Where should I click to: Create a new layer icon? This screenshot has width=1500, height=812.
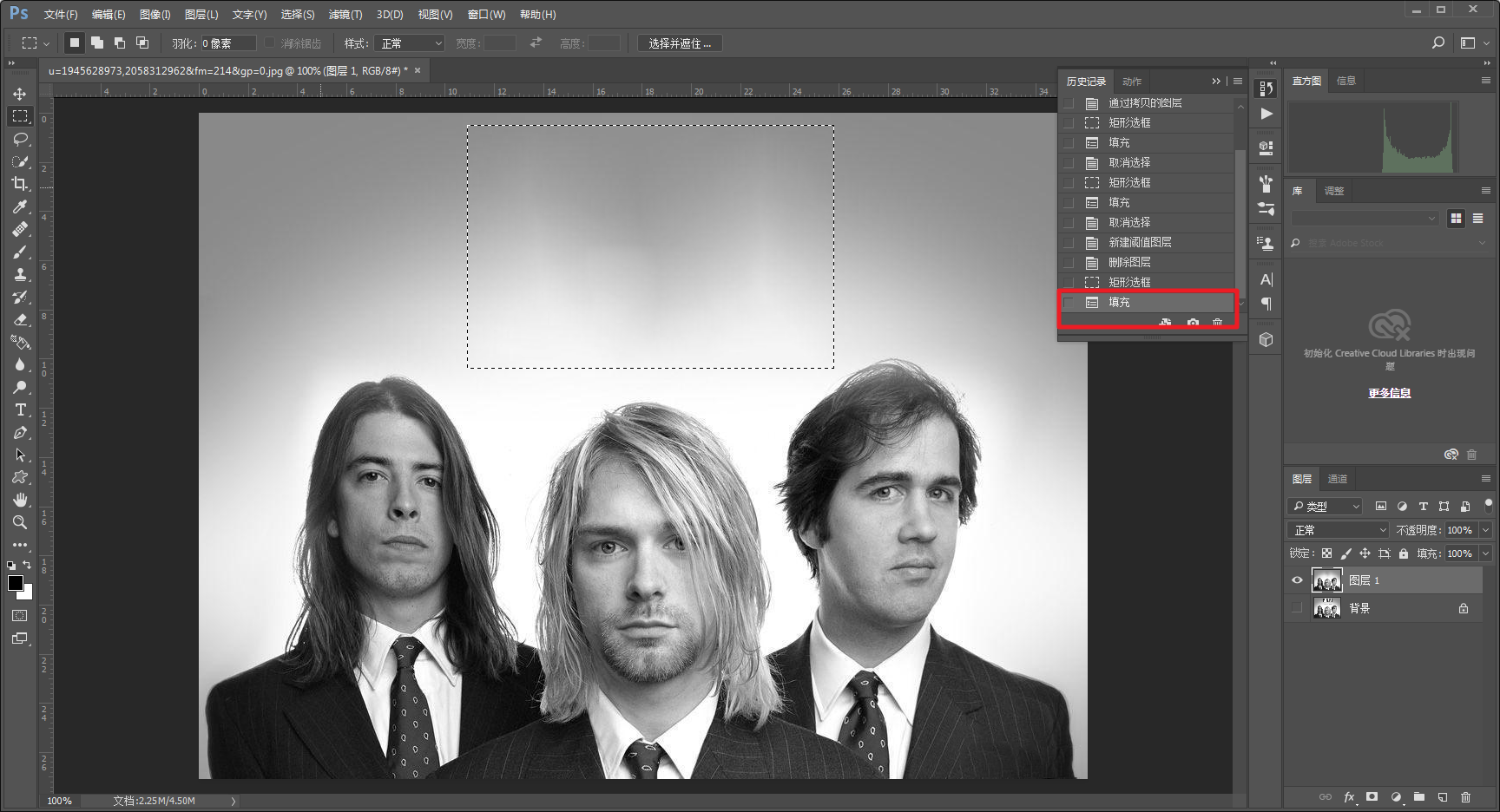point(1443,796)
